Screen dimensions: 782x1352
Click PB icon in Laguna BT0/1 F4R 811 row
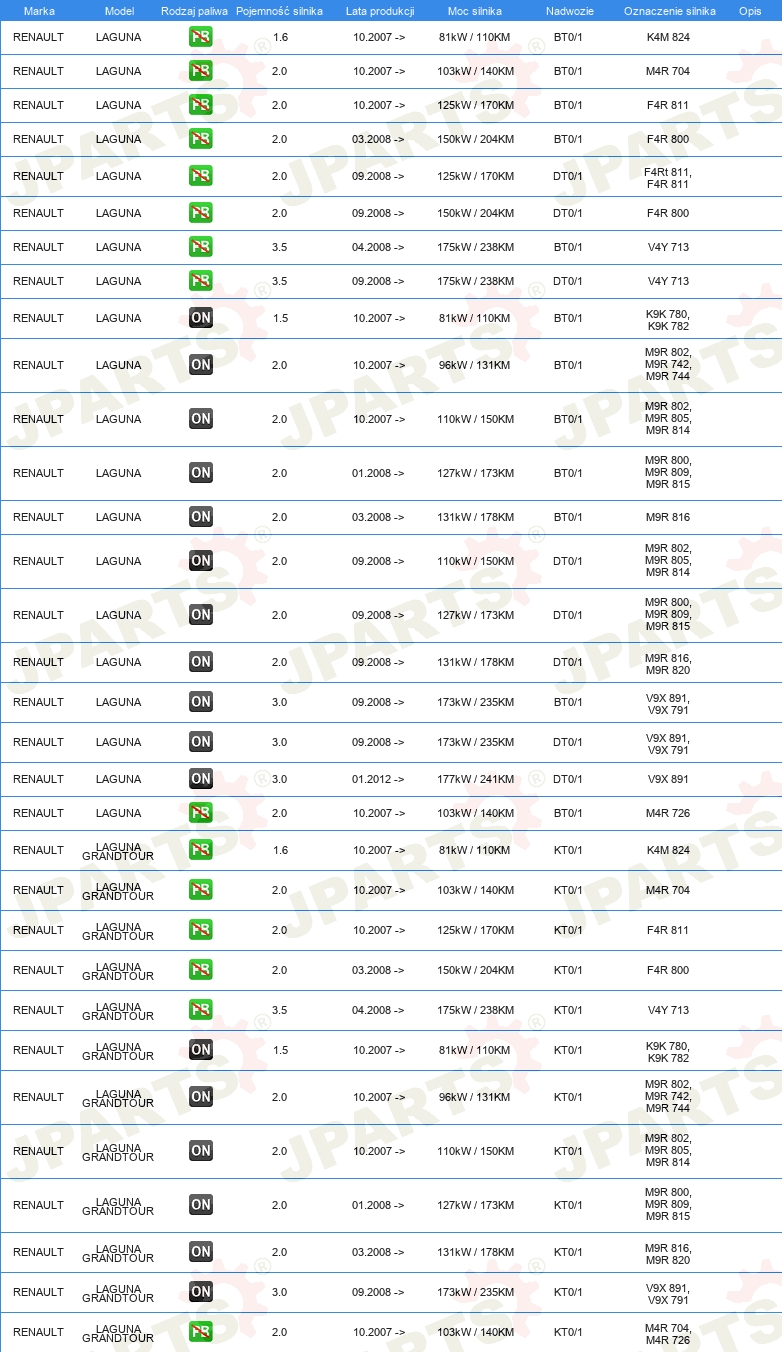[201, 105]
